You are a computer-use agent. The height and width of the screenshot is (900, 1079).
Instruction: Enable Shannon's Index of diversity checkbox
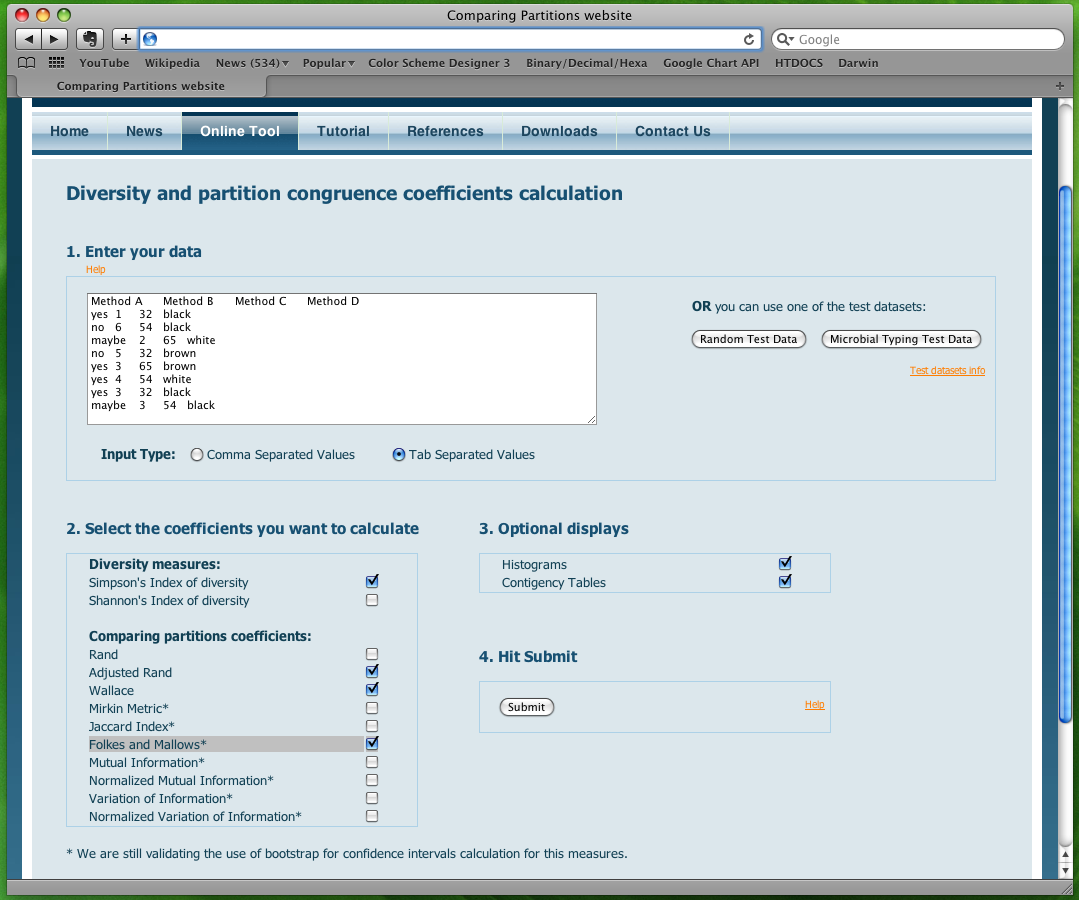(372, 600)
